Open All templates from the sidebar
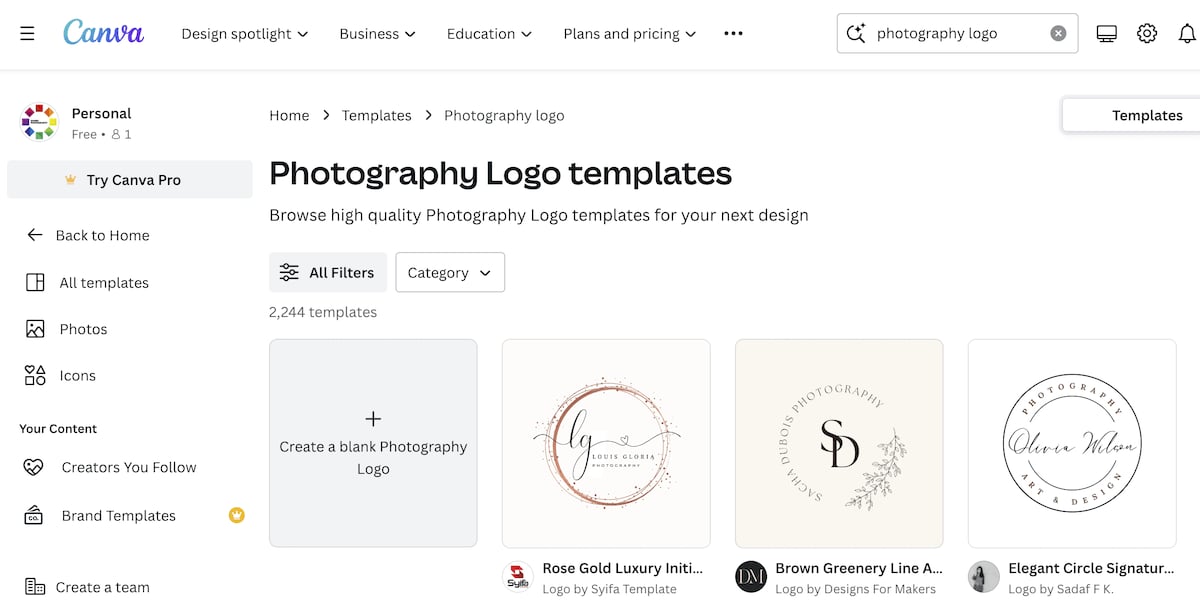Viewport: 1200px width, 614px height. (102, 282)
